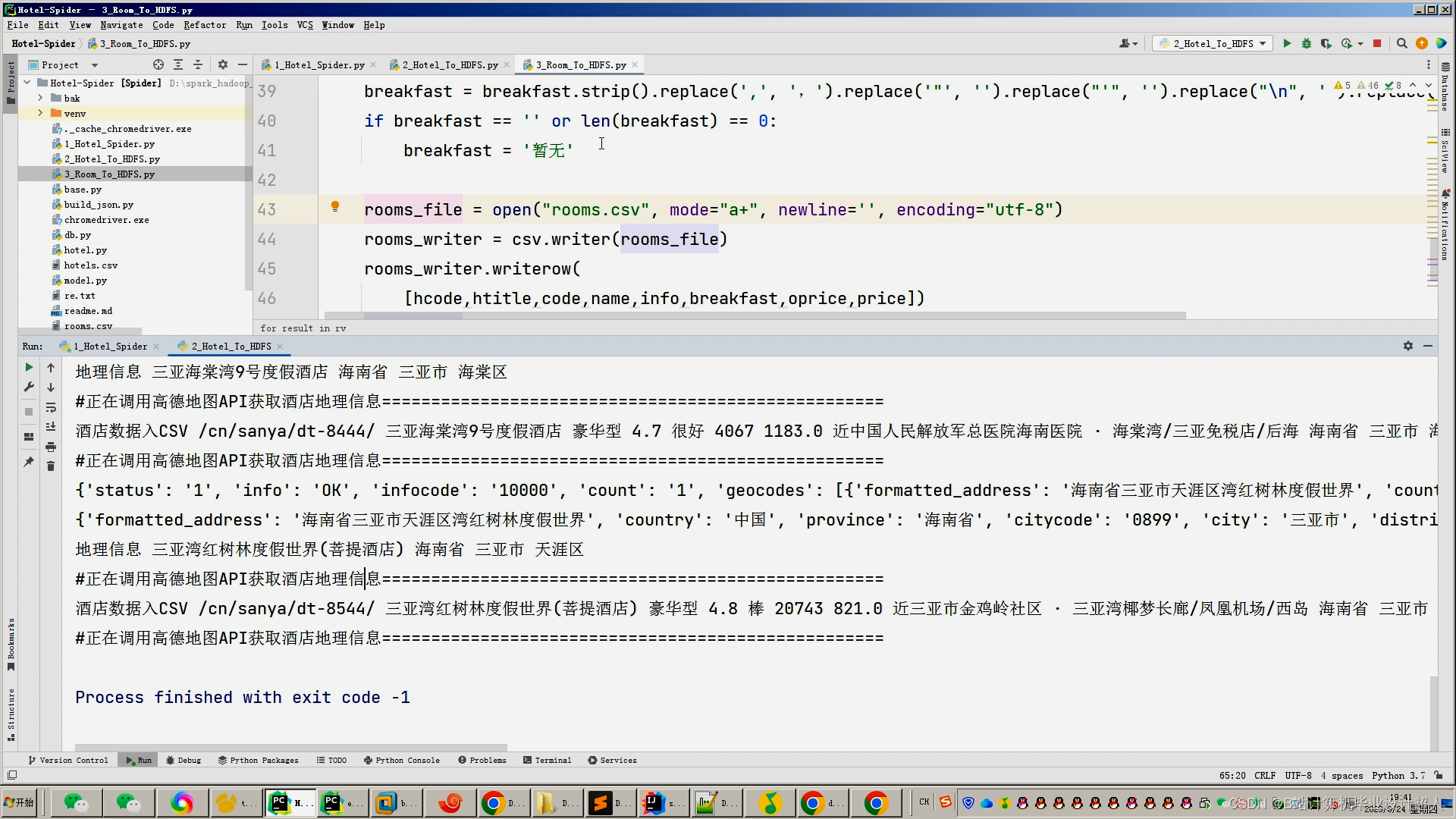The image size is (1456, 819).
Task: Rerun the program from the Run panel
Action: pos(29,368)
